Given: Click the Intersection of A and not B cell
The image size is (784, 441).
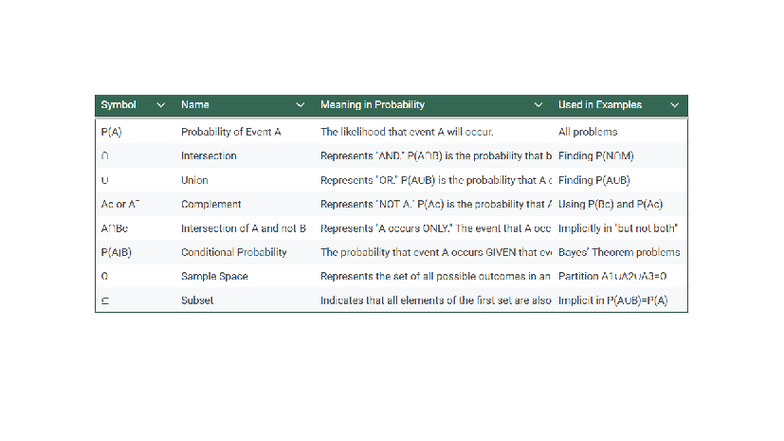Looking at the screenshot, I should 243,228.
